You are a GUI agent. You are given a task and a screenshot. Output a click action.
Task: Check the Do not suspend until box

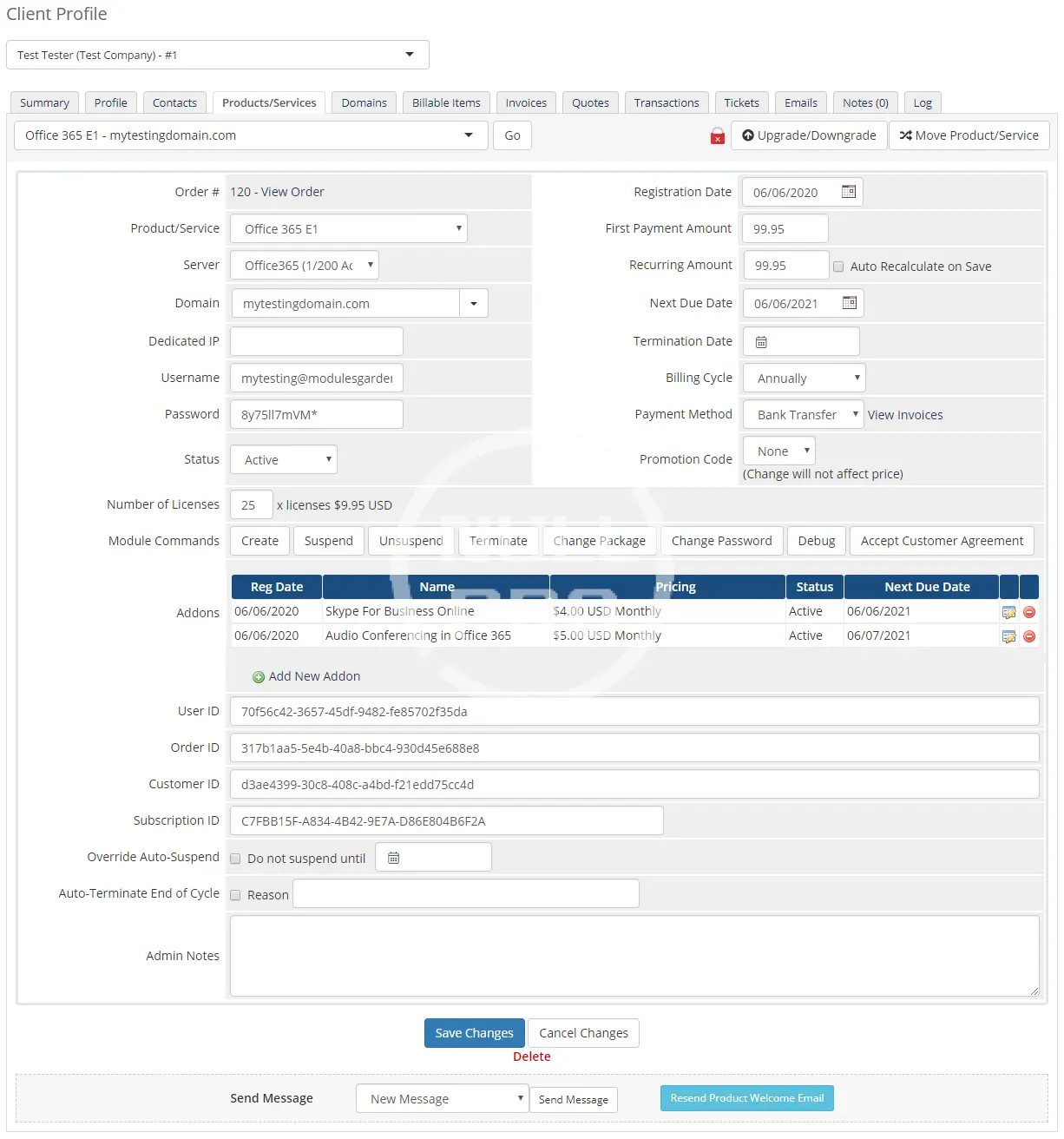click(x=235, y=859)
